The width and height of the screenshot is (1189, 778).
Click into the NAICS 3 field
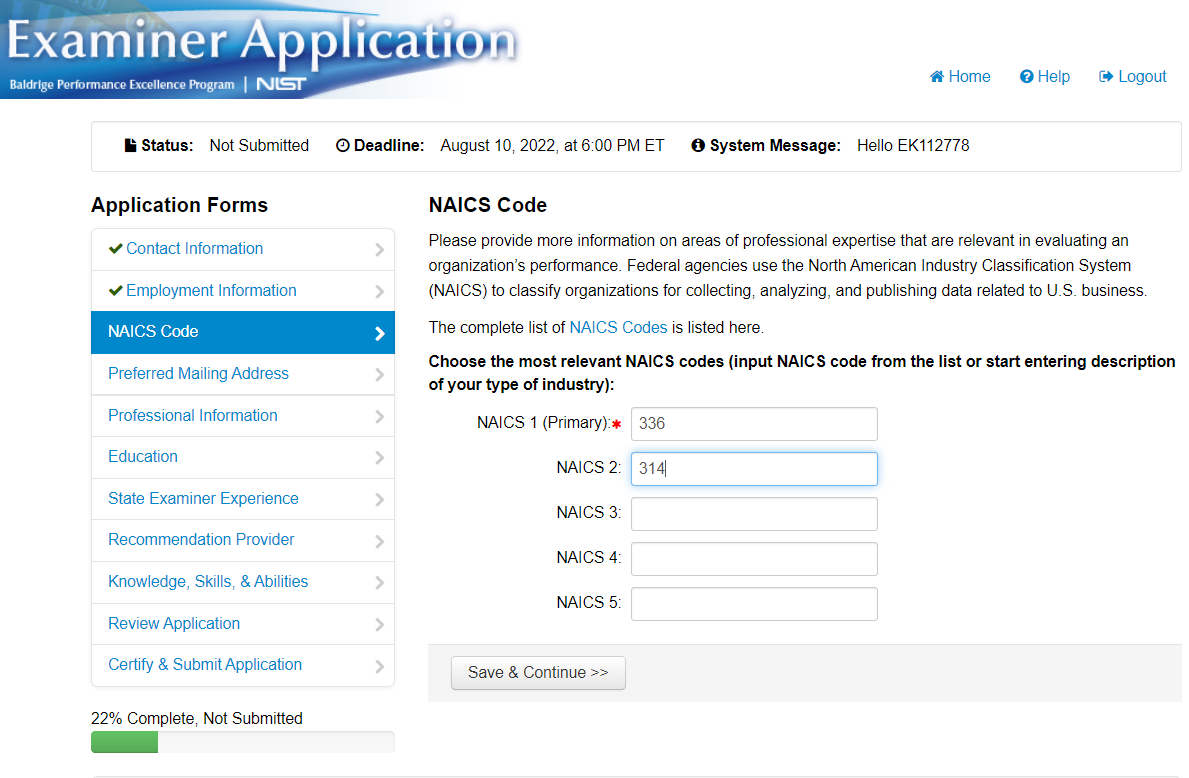tap(754, 514)
